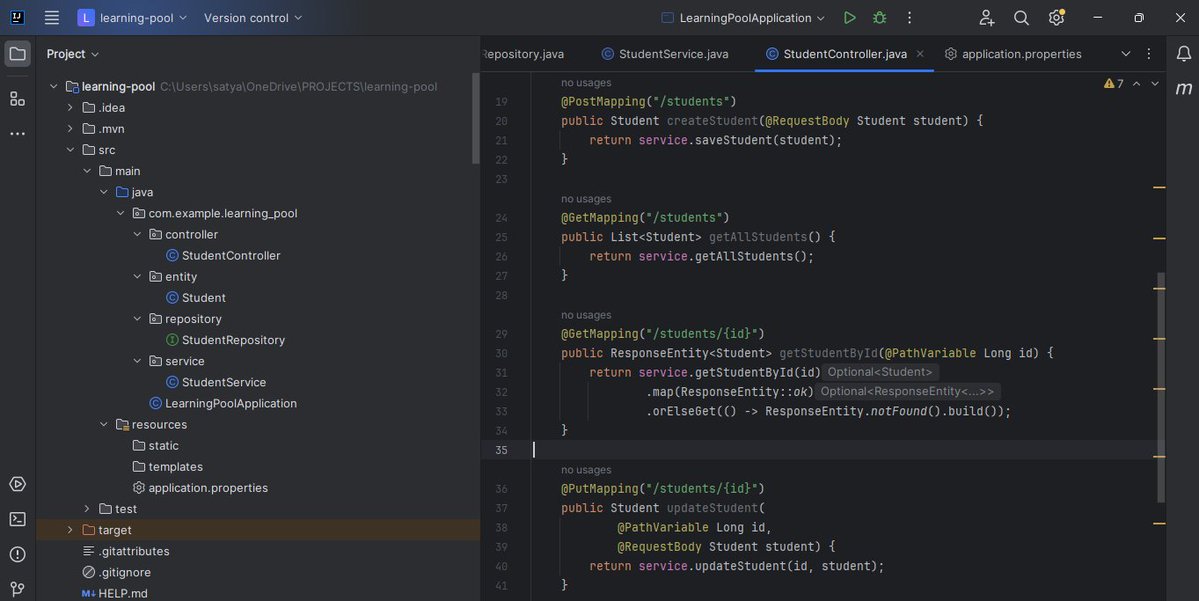The height and width of the screenshot is (601, 1199).
Task: Open the Problems tool window icon
Action: (18, 554)
